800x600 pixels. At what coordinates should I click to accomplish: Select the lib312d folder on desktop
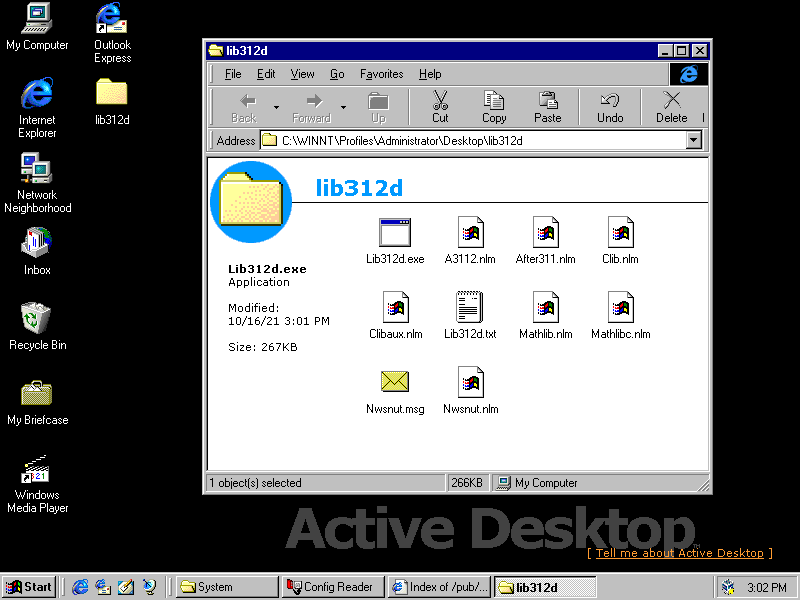(112, 102)
